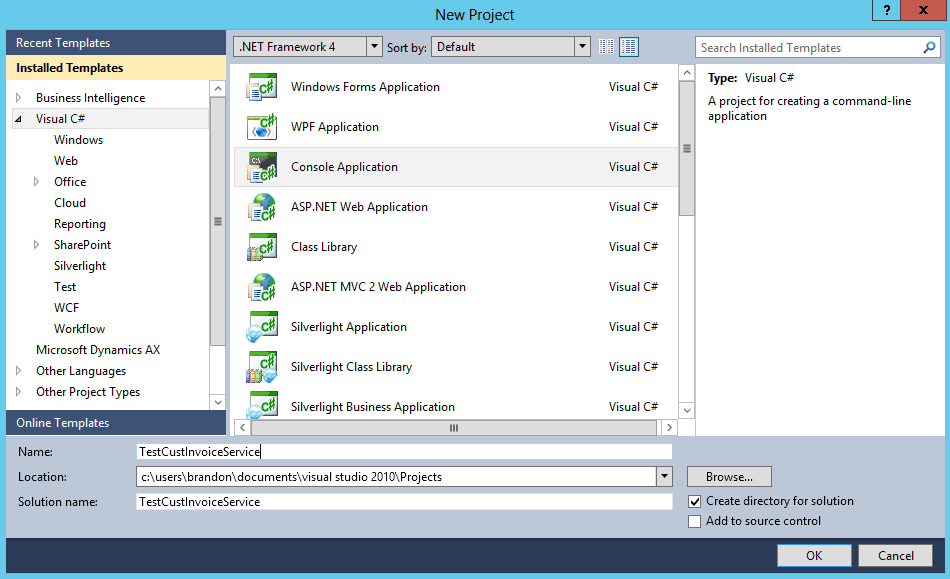Image resolution: width=950 pixels, height=579 pixels.
Task: Click the Silverlight Class Library icon
Action: point(262,366)
